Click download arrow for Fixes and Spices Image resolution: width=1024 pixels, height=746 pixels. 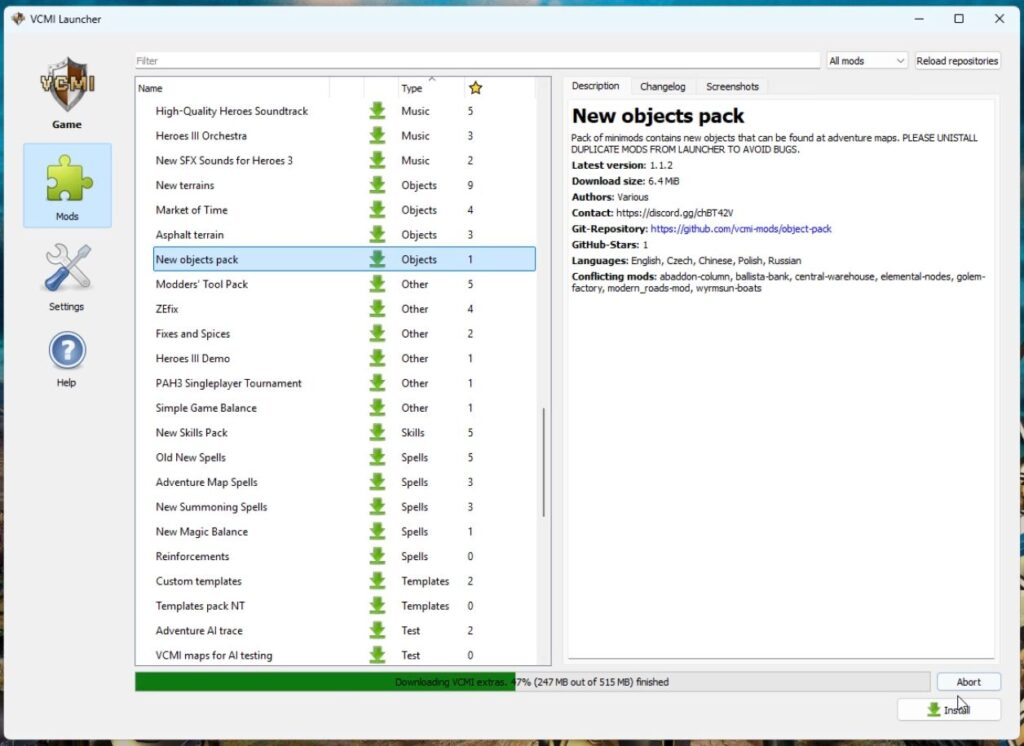coord(377,334)
